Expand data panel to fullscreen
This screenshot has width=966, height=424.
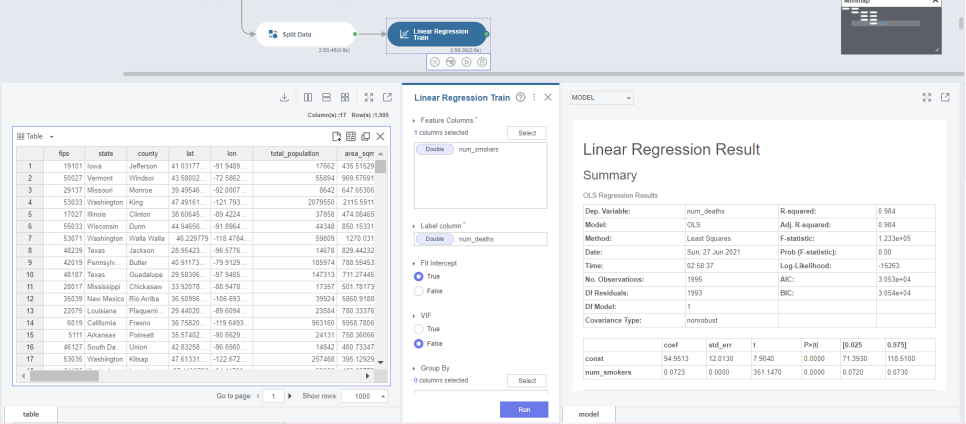tap(369, 97)
